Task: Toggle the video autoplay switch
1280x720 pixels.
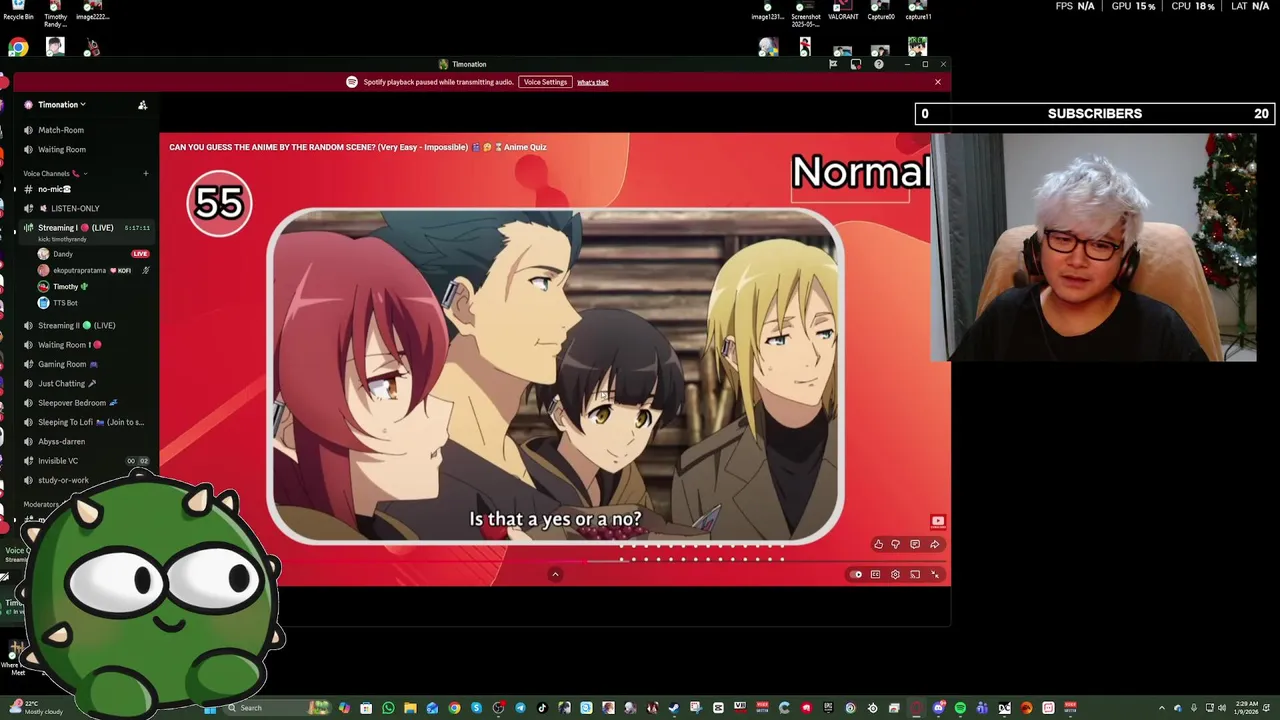Action: pos(856,575)
